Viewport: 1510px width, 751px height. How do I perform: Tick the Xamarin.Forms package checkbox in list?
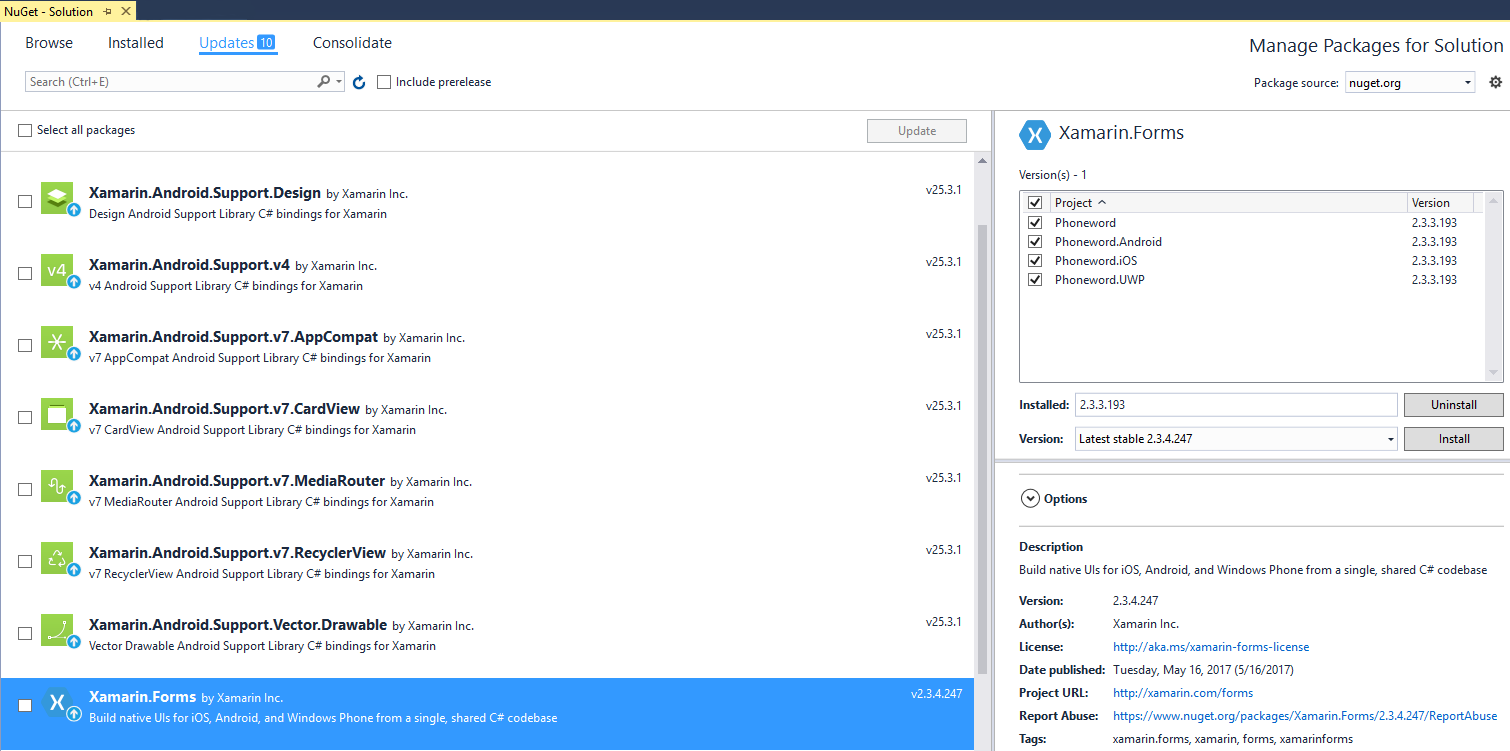click(25, 705)
